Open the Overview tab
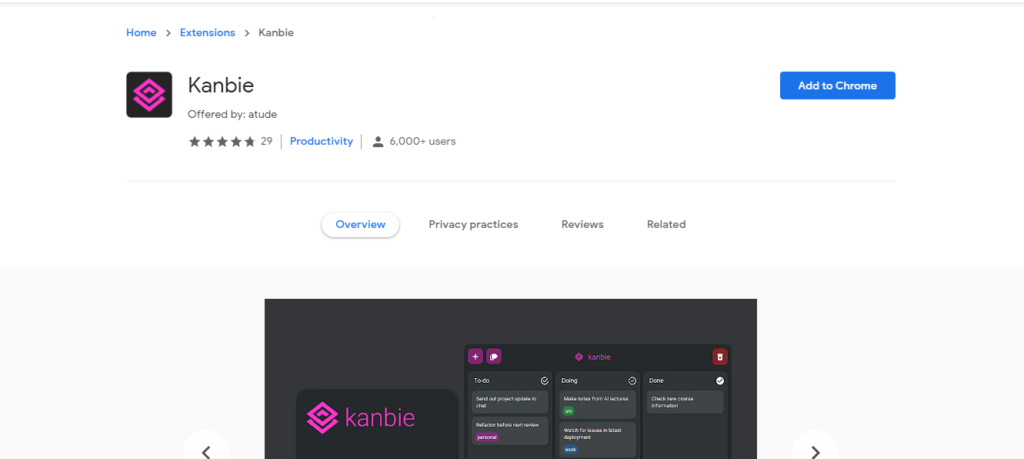 [360, 225]
